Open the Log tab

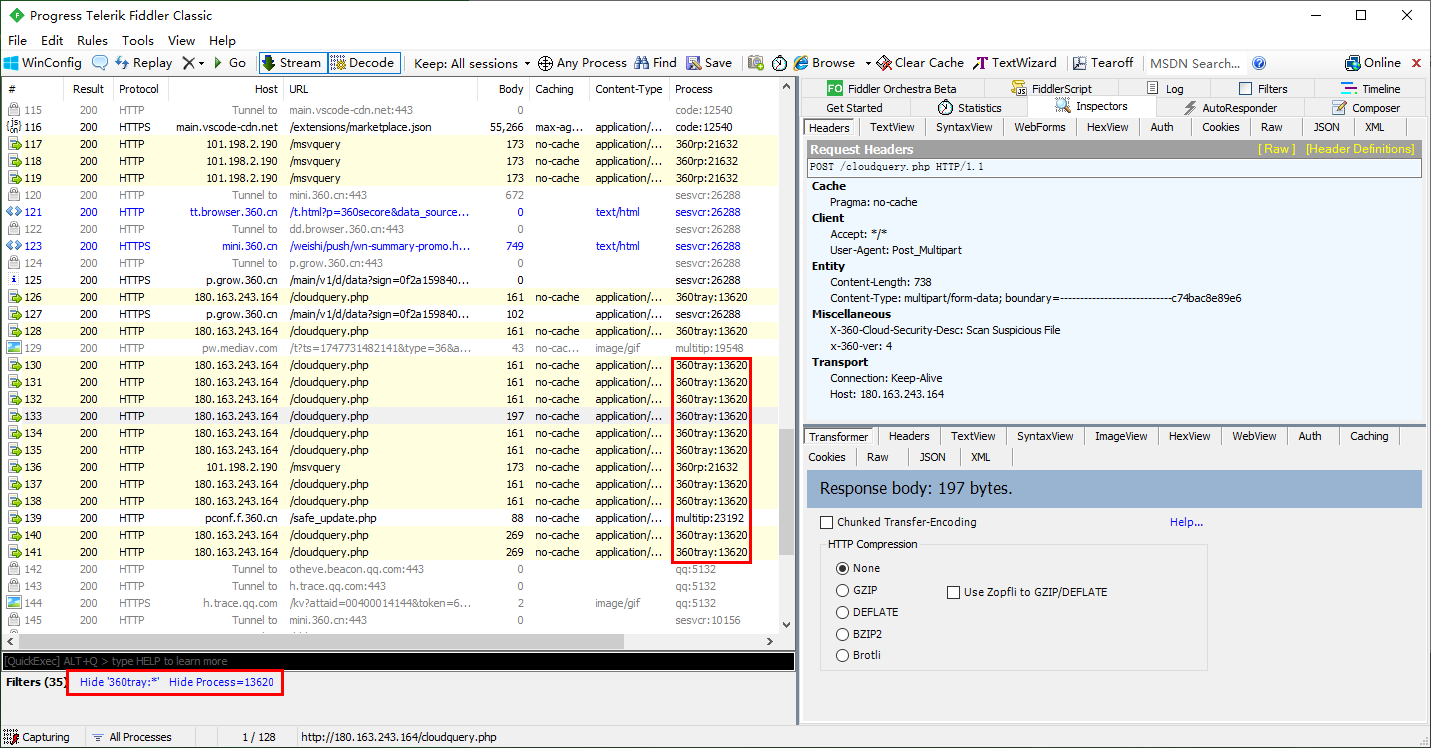pyautogui.click(x=1165, y=89)
